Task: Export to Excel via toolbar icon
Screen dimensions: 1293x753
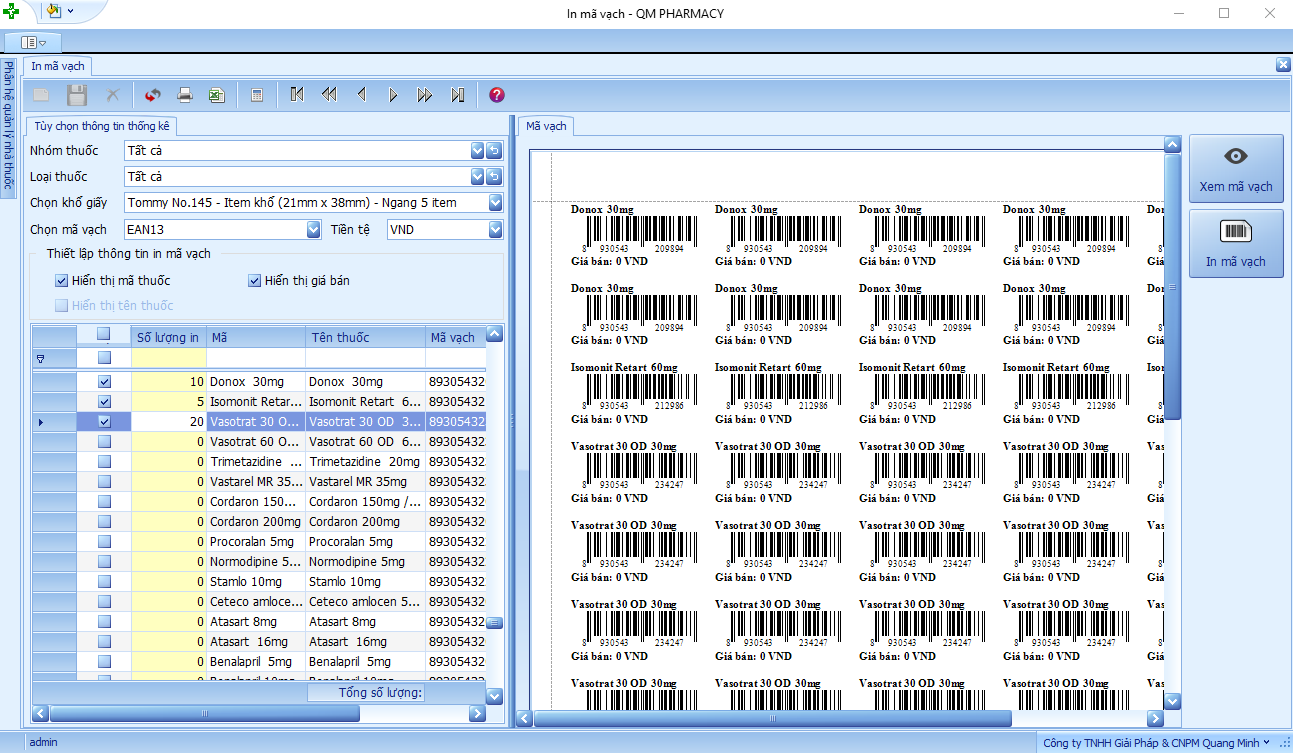Action: point(216,95)
